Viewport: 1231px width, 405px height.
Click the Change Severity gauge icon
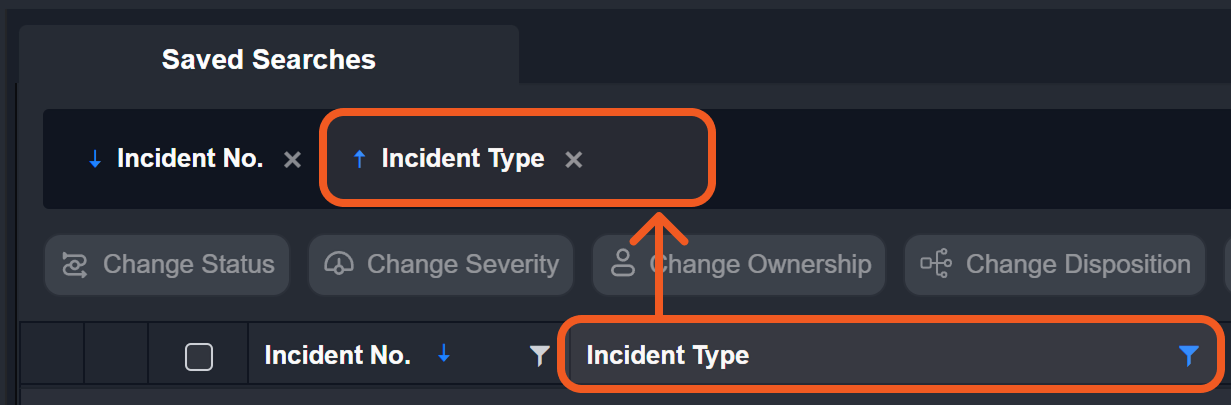[x=340, y=265]
